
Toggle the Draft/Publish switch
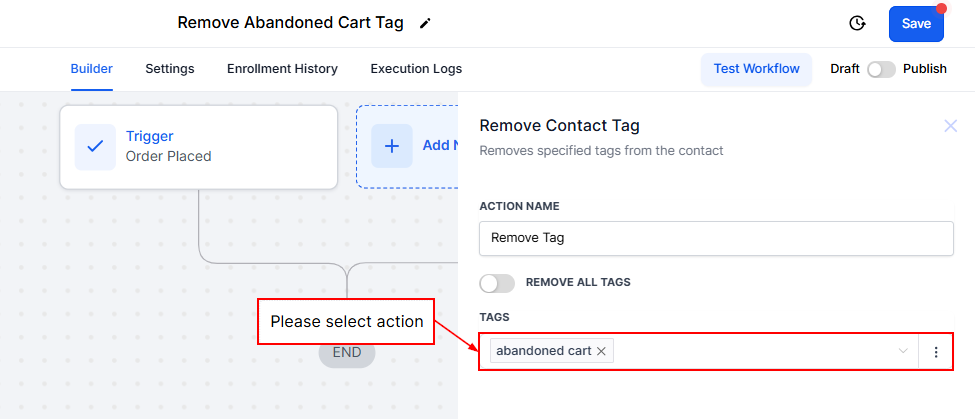coord(881,69)
